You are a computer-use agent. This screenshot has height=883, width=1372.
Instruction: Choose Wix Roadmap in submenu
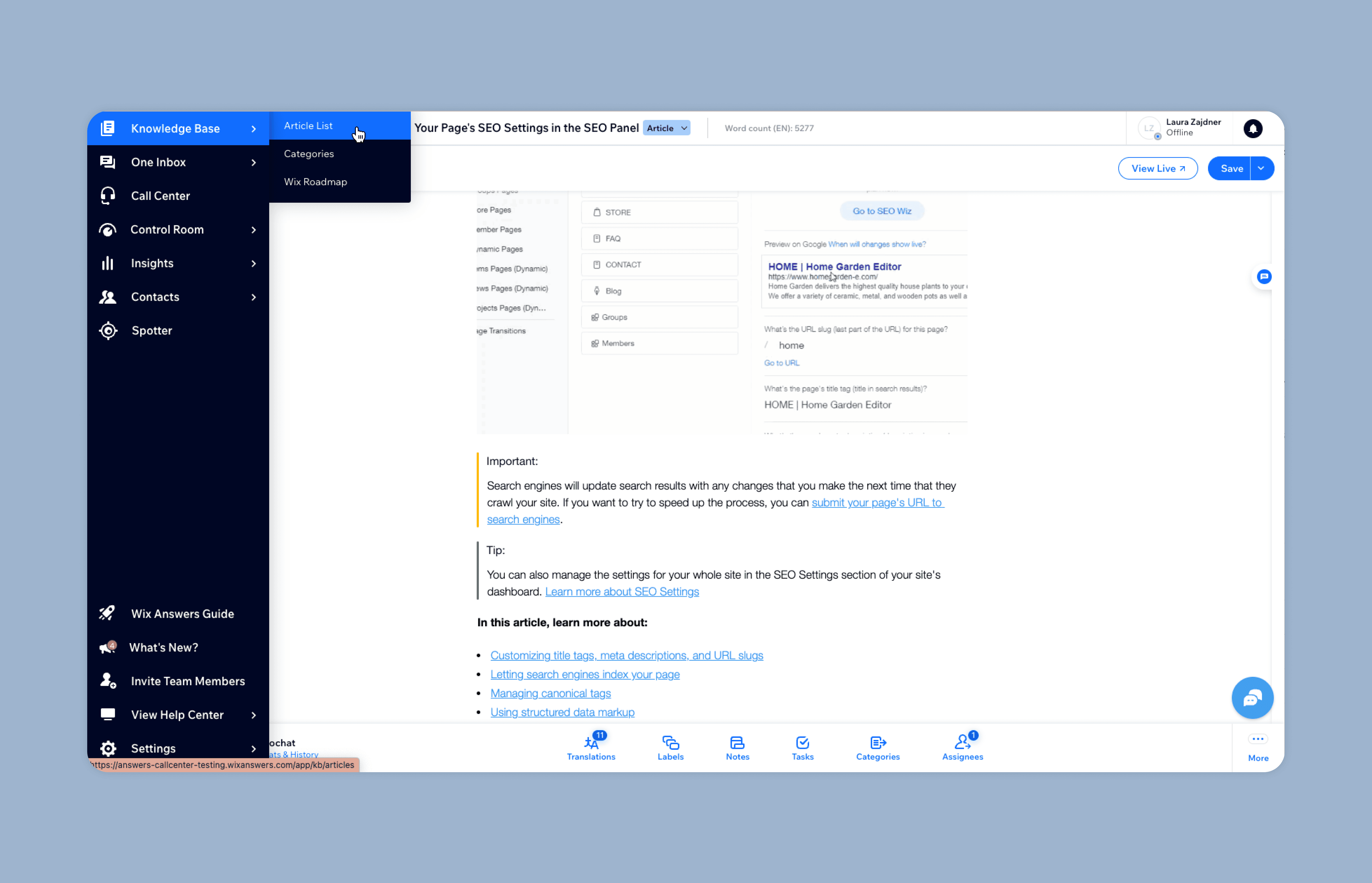coord(316,182)
